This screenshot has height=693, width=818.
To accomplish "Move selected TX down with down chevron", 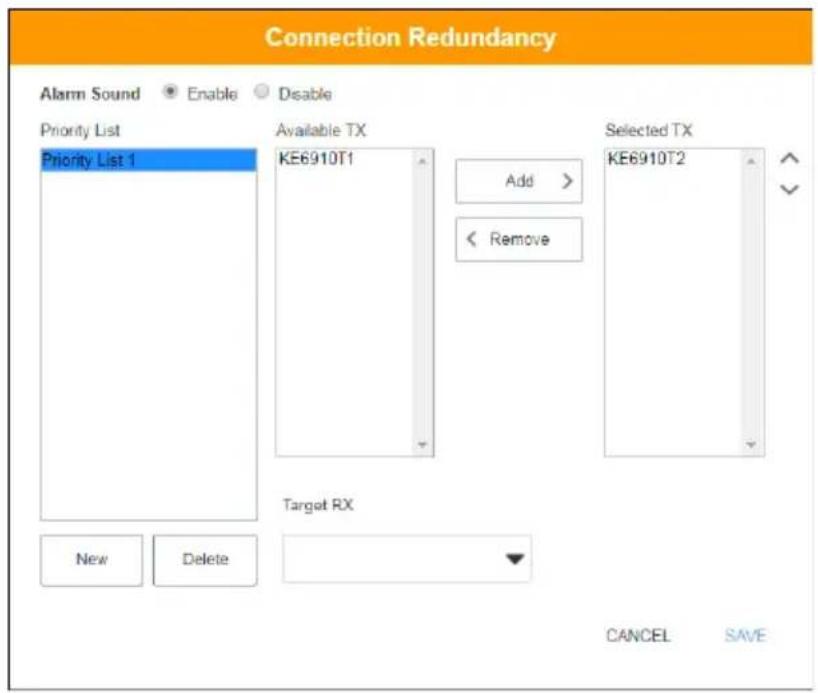I will point(789,189).
